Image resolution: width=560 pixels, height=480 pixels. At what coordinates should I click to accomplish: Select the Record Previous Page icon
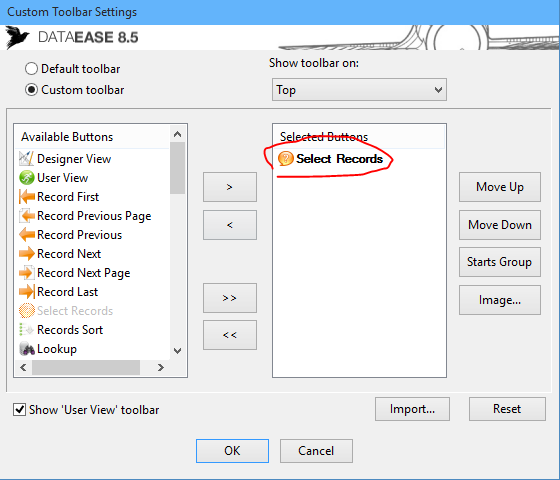point(26,215)
